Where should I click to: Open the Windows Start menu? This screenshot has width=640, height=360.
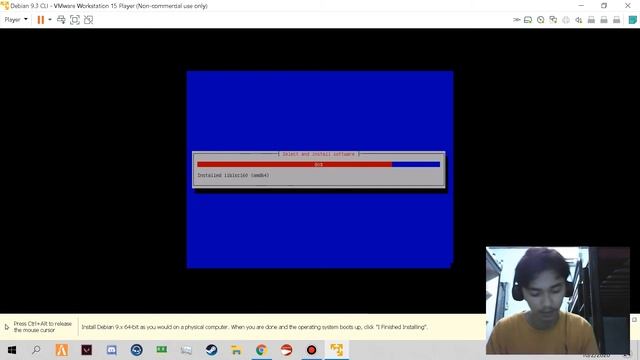pyautogui.click(x=12, y=350)
